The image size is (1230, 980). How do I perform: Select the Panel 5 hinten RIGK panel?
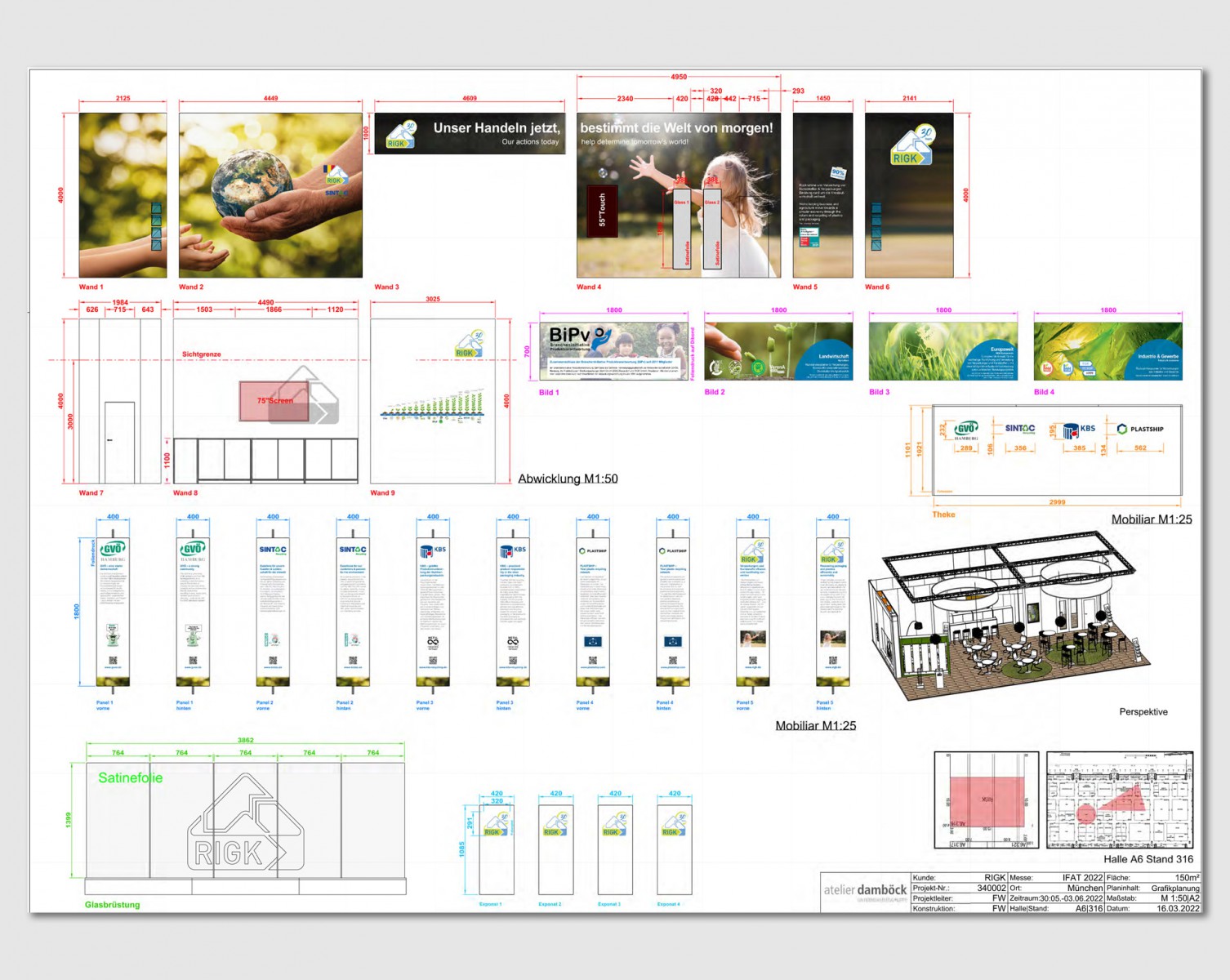(x=833, y=611)
